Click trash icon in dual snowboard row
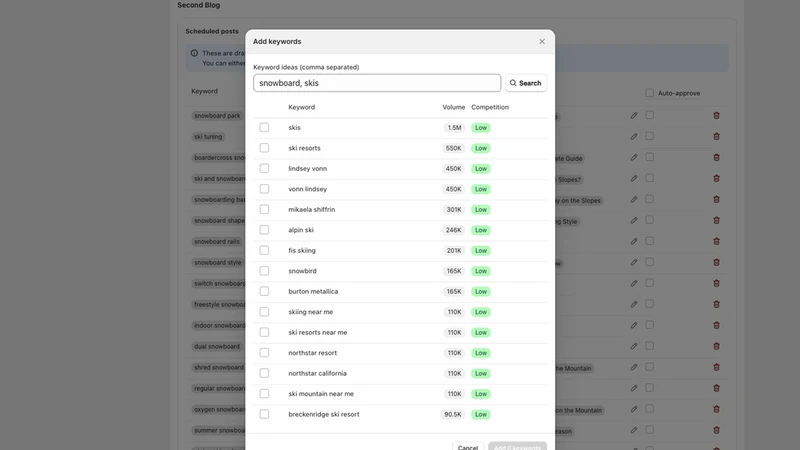Image resolution: width=800 pixels, height=450 pixels. pyautogui.click(x=716, y=346)
